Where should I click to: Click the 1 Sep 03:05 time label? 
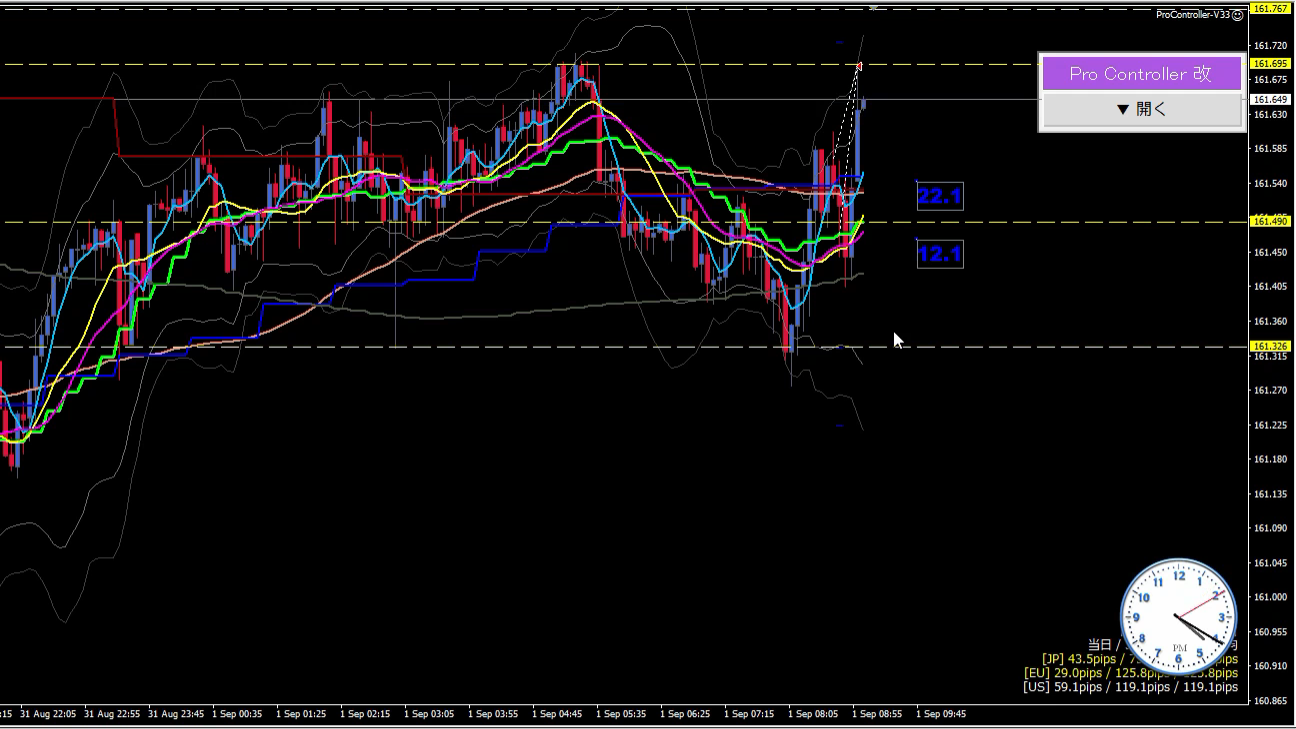(x=429, y=714)
